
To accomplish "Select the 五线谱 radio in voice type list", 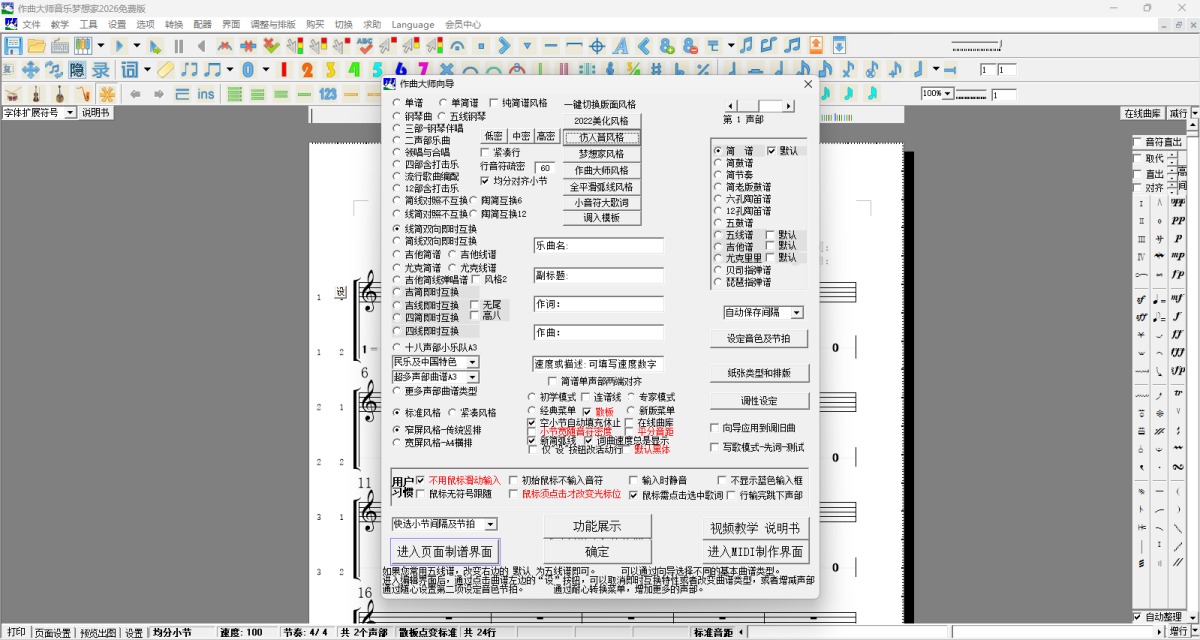I will tap(719, 235).
